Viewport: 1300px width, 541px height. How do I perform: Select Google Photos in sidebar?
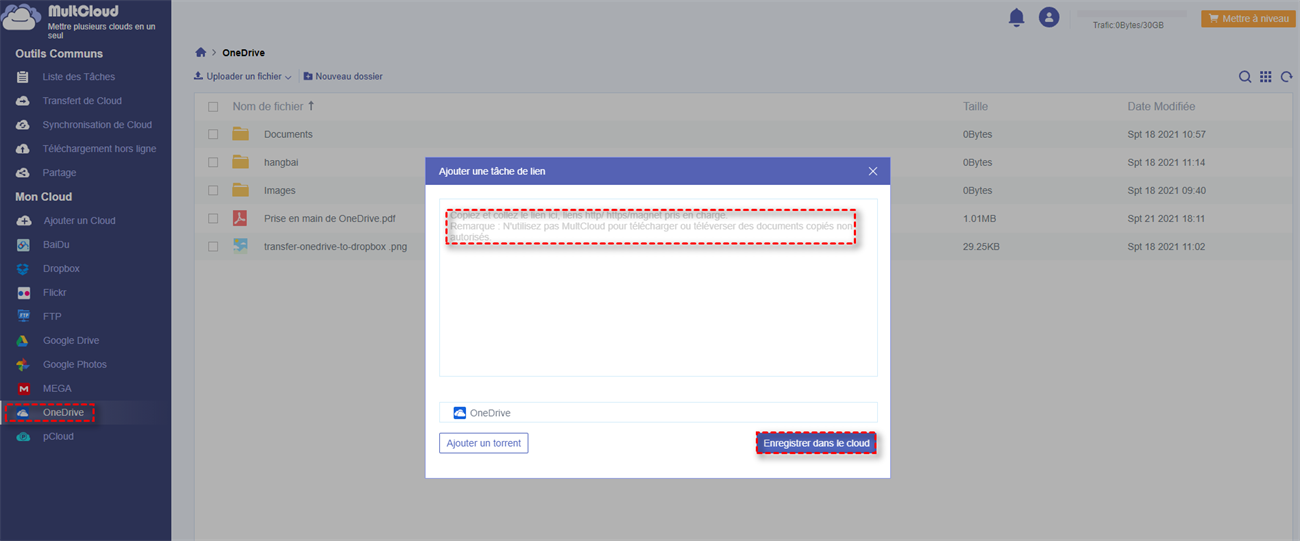[74, 365]
